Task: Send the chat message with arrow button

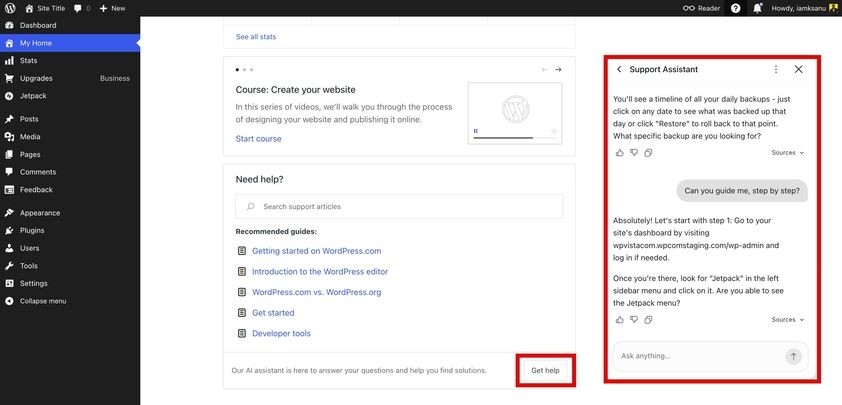Action: [x=793, y=356]
